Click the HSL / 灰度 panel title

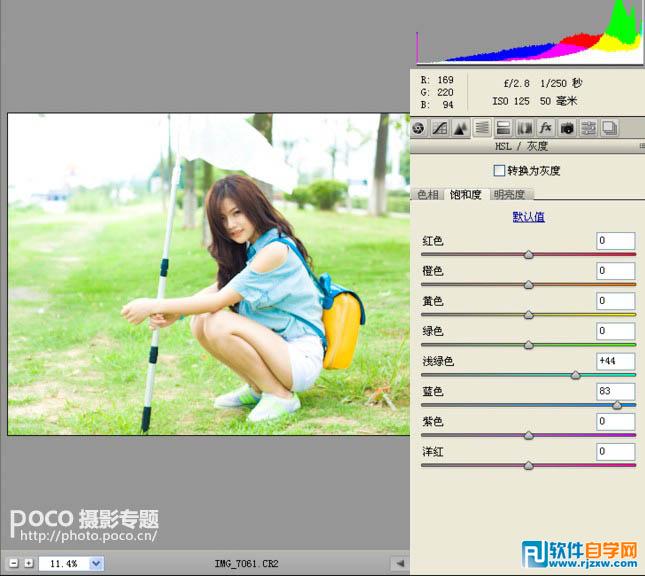[521, 146]
